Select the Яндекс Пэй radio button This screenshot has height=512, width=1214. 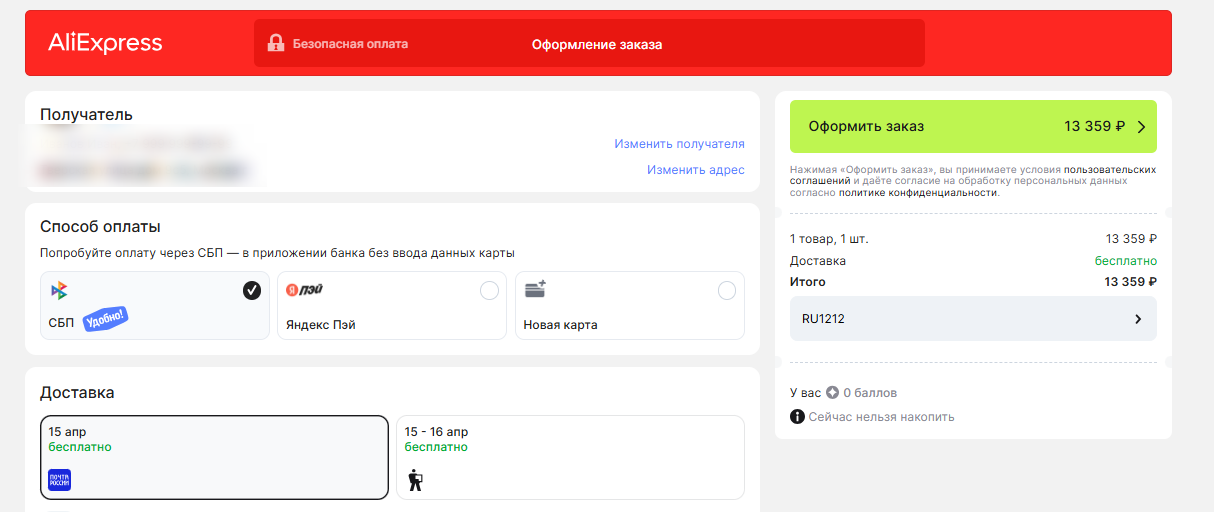(x=489, y=291)
